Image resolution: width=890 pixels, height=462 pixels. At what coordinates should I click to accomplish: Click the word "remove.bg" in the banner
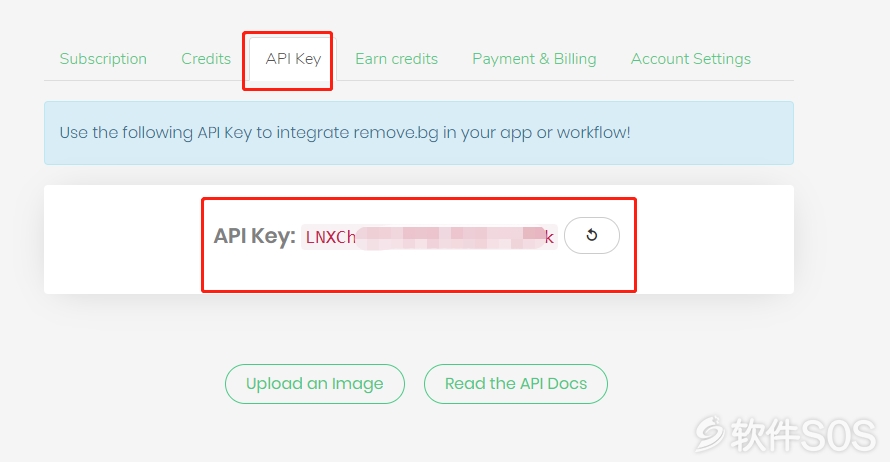pyautogui.click(x=396, y=133)
